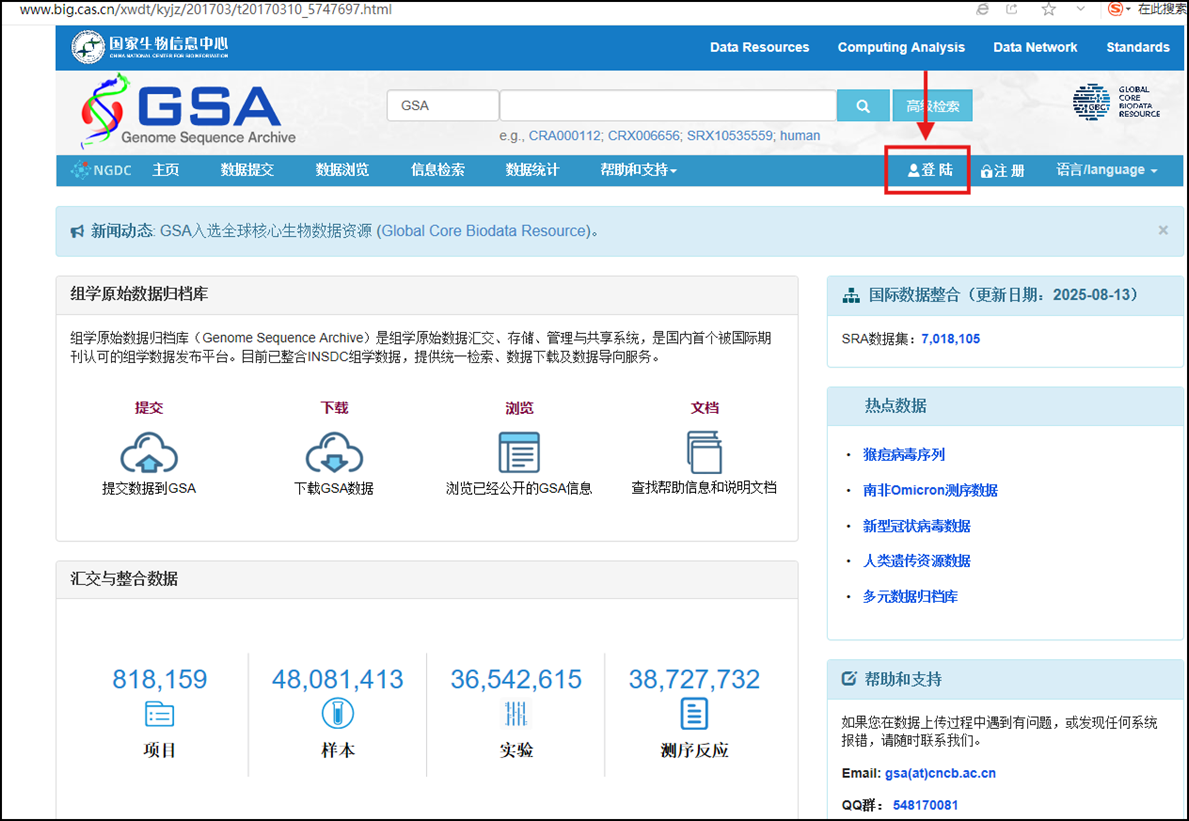Open the 猴痘病毒序列 hot data link
This screenshot has width=1189, height=821.
(904, 453)
